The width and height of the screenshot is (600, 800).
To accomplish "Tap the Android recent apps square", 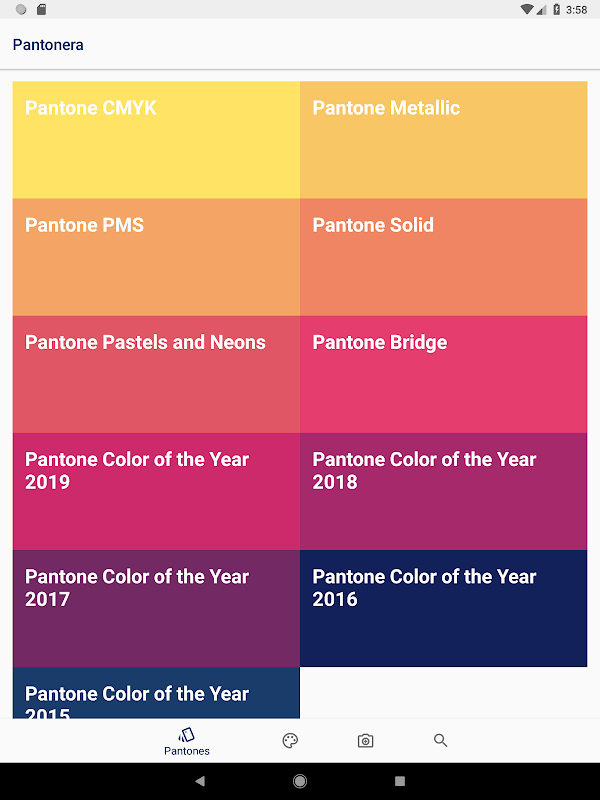I will tap(400, 781).
